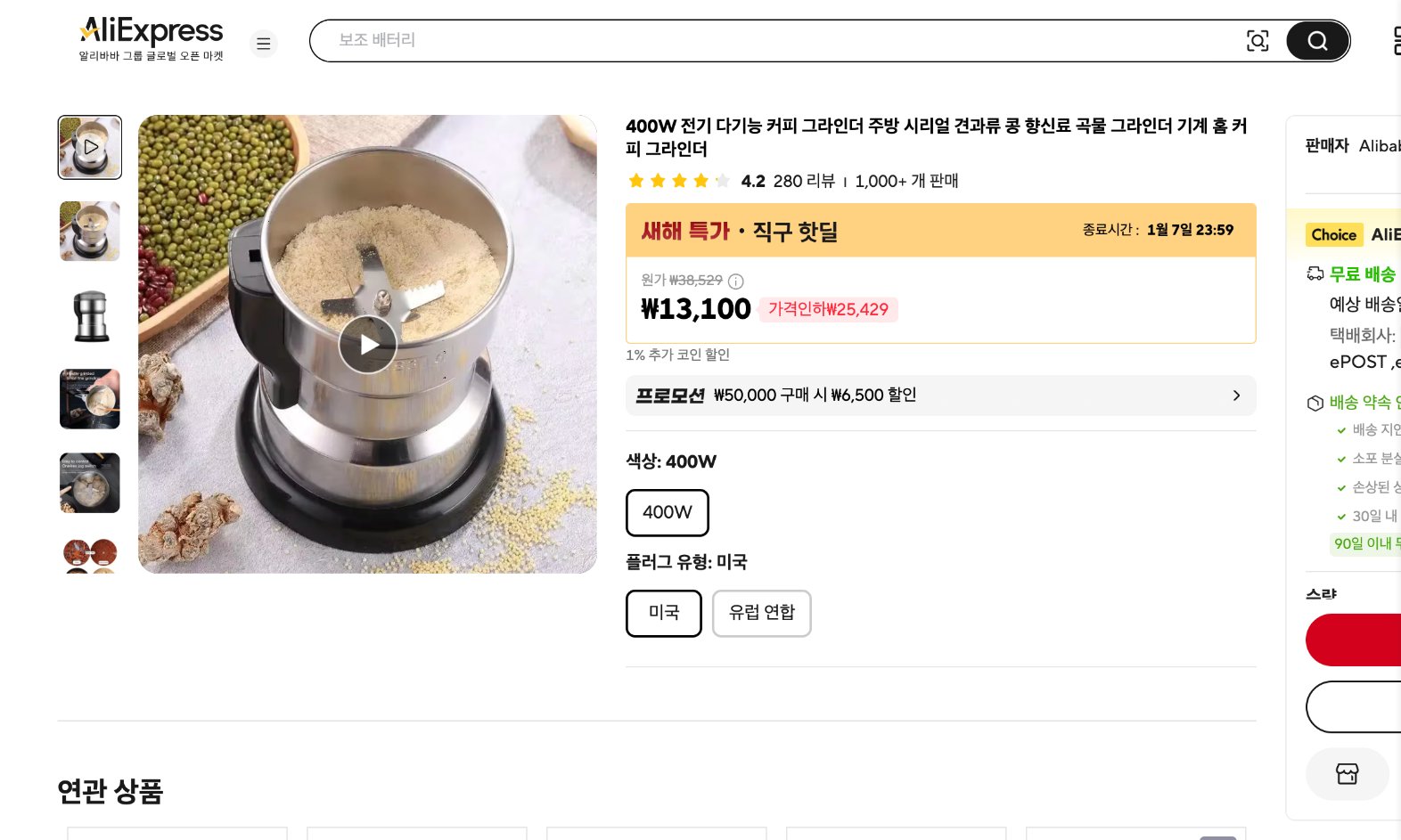1401x840 pixels.
Task: Click the free shipping truck icon
Action: [x=1314, y=274]
